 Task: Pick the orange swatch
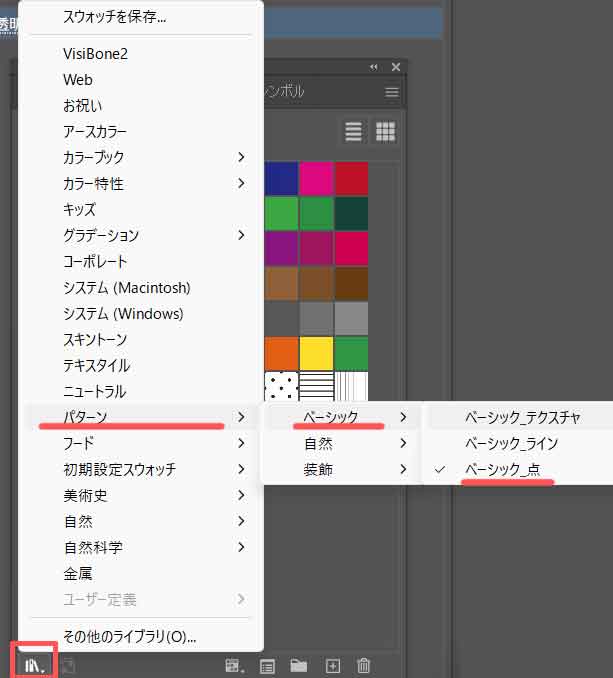click(x=281, y=354)
